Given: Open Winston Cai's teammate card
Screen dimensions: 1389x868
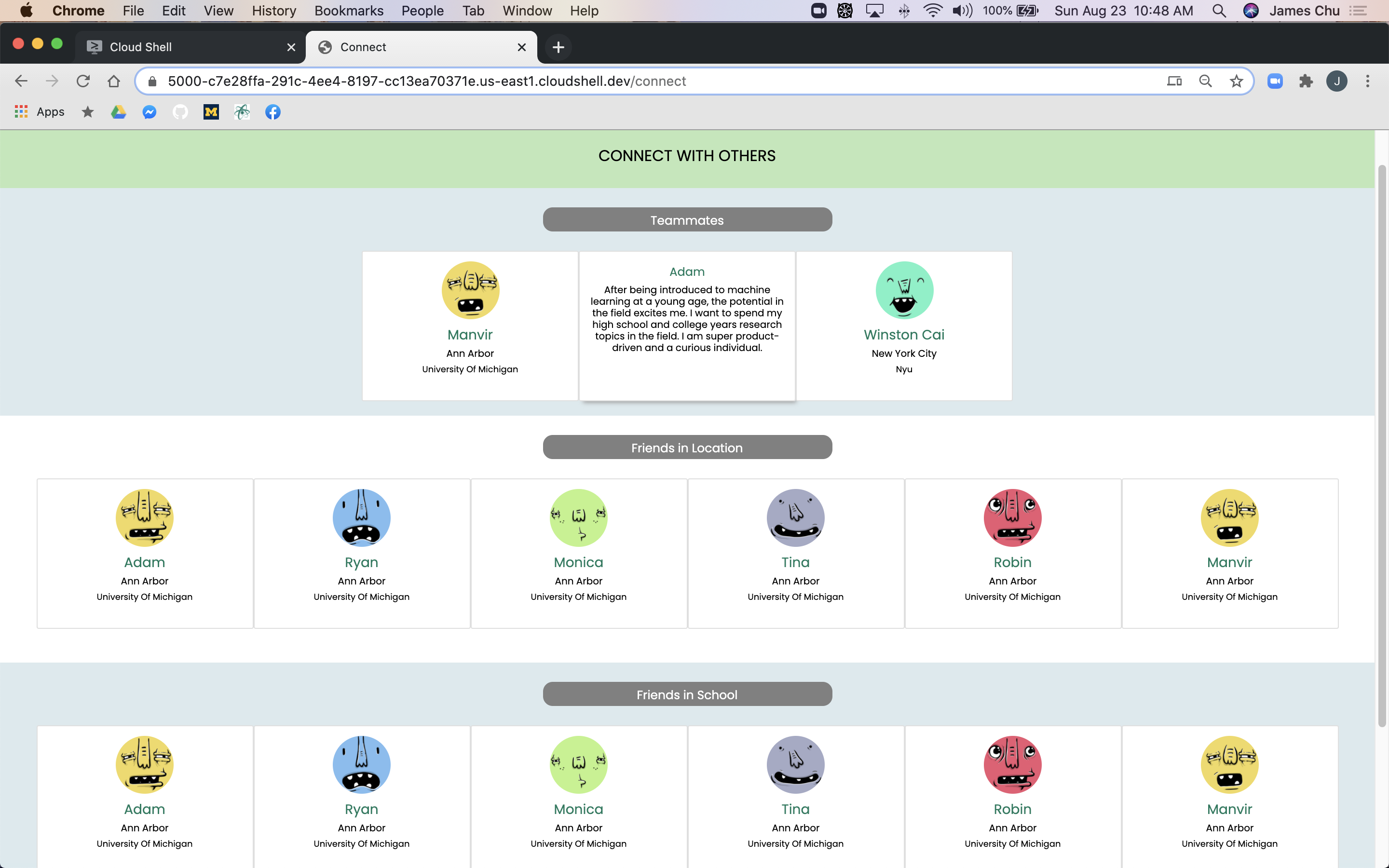Looking at the screenshot, I should pos(903,325).
